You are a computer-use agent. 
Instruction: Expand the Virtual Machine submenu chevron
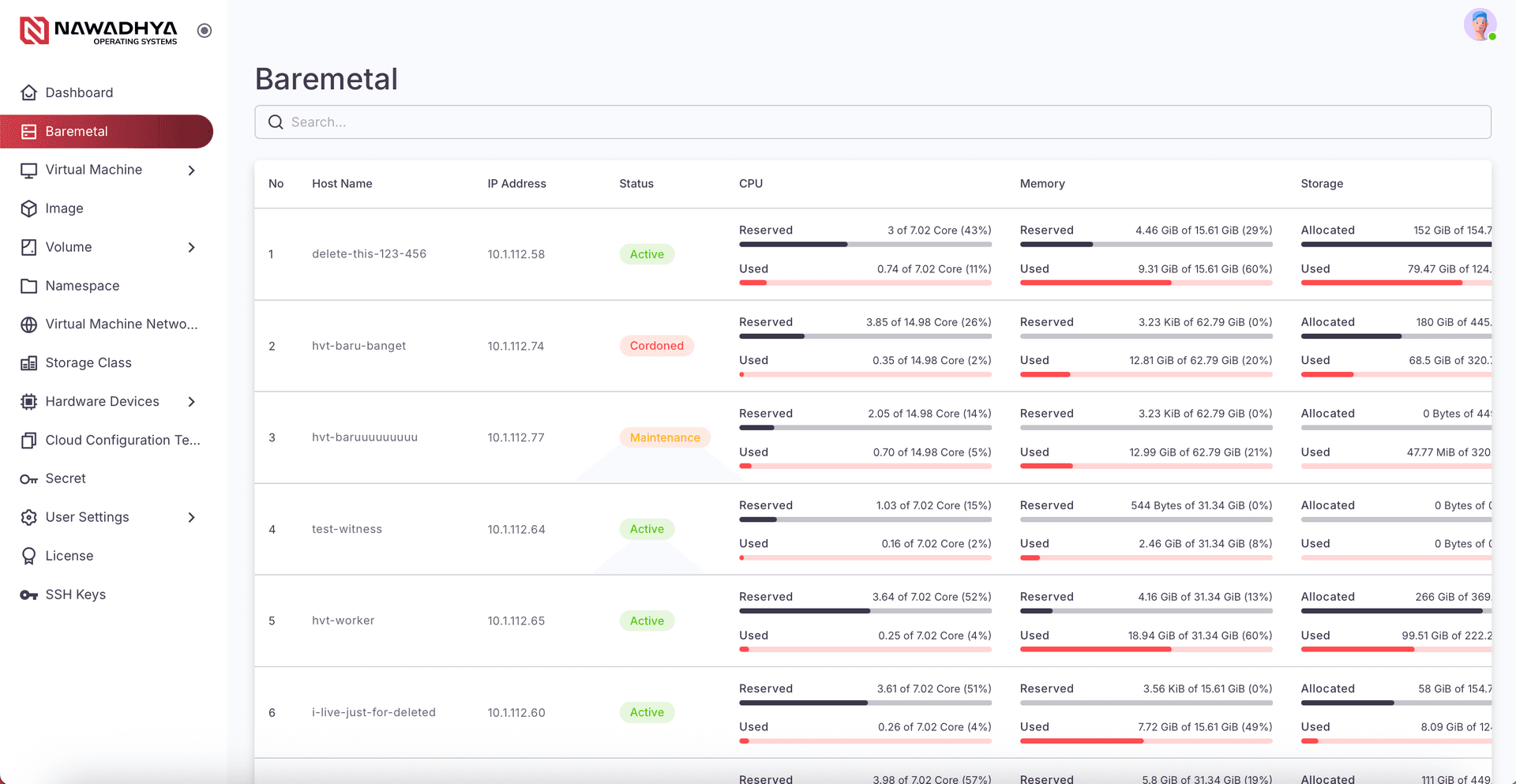(191, 171)
